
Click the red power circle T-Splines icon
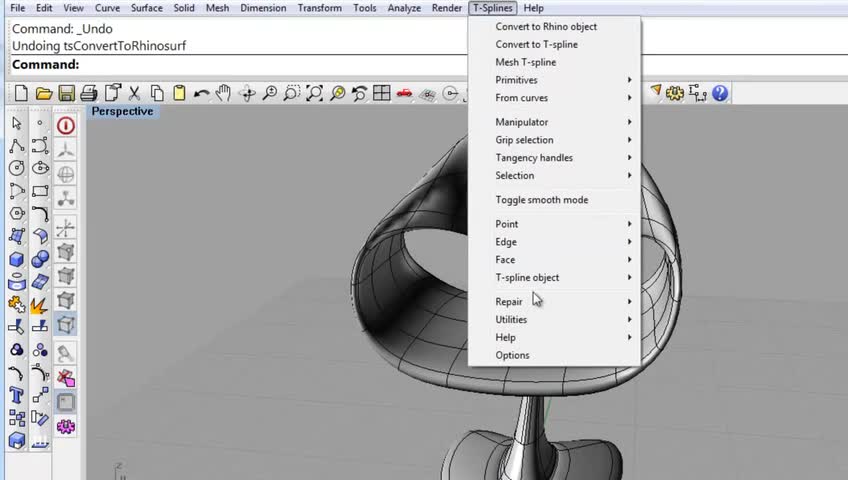(x=66, y=125)
